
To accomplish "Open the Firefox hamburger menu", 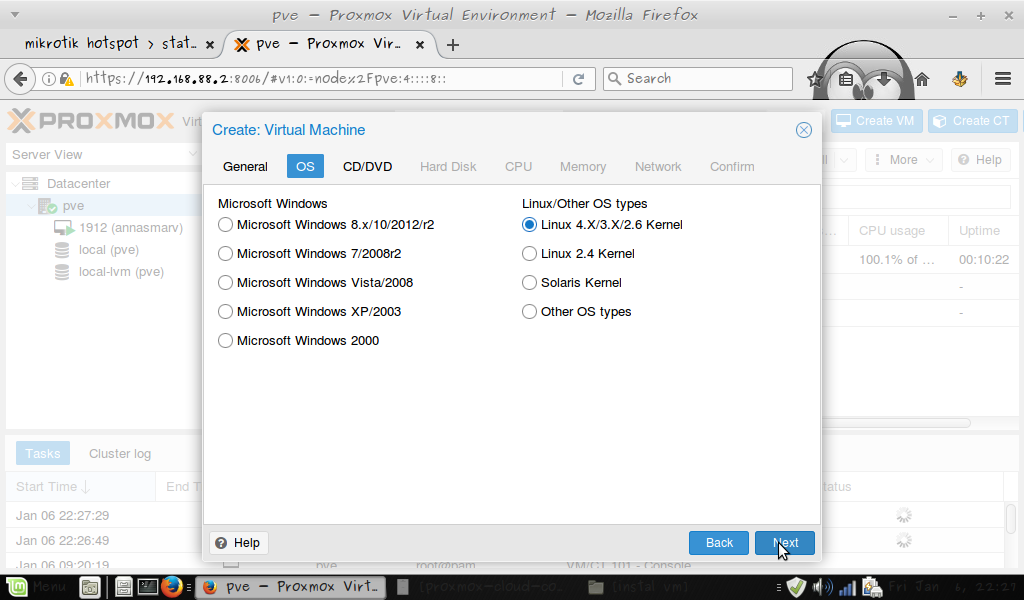I will [1003, 79].
